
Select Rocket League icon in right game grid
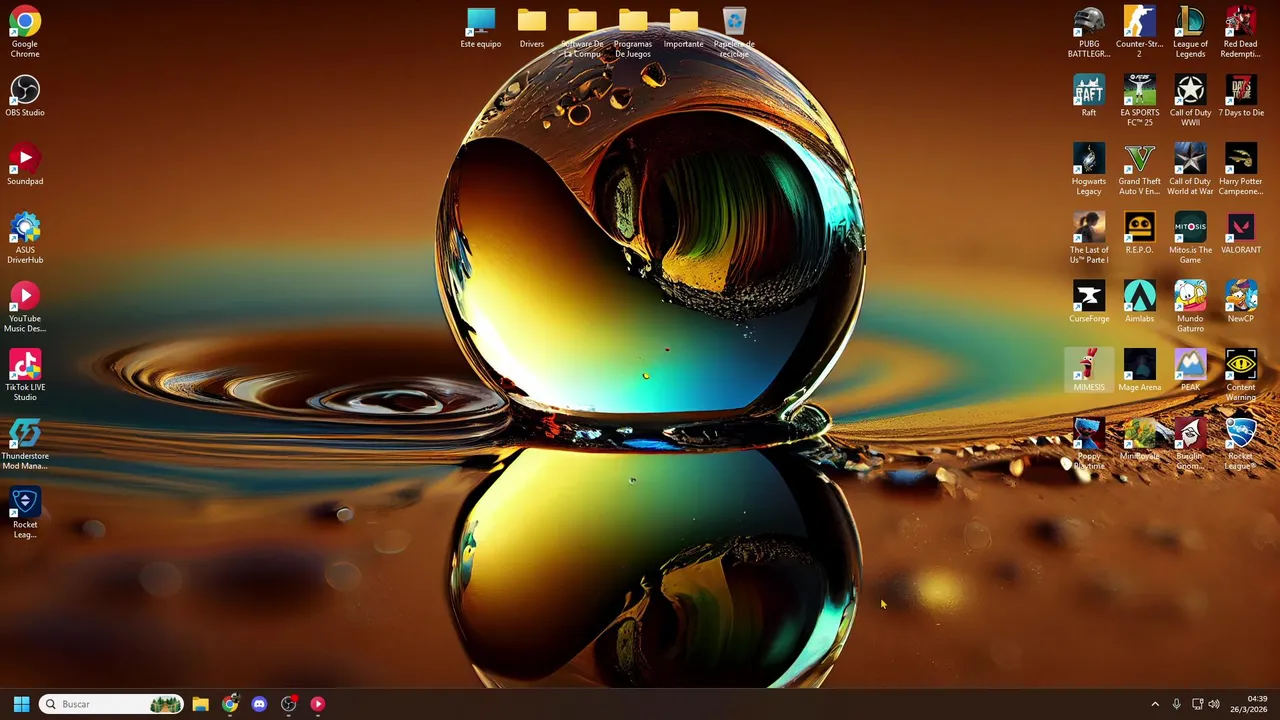pyautogui.click(x=1241, y=445)
